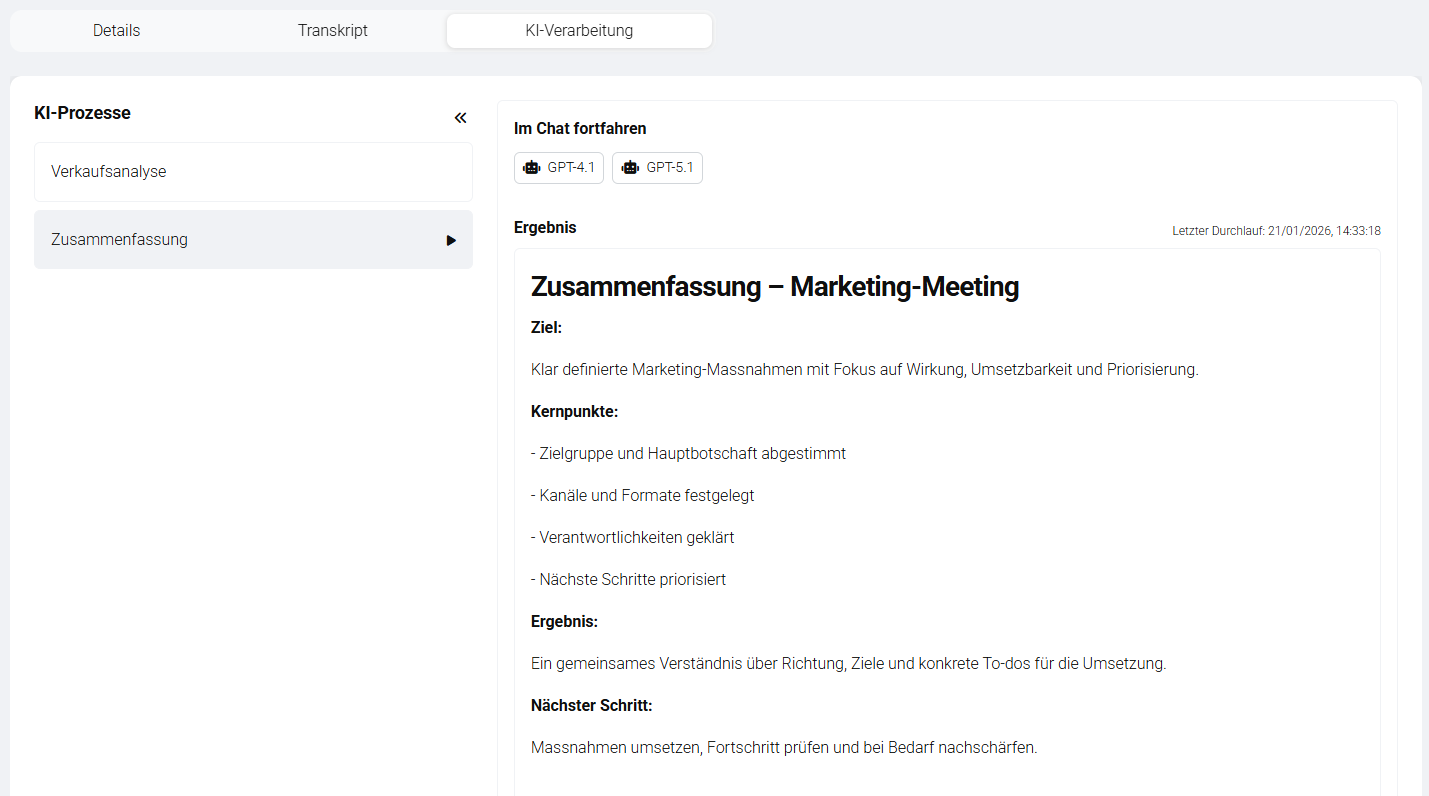The image size is (1429, 796).
Task: Click the Zusammenfassung – Marketing-Meeting title
Action: 775,287
